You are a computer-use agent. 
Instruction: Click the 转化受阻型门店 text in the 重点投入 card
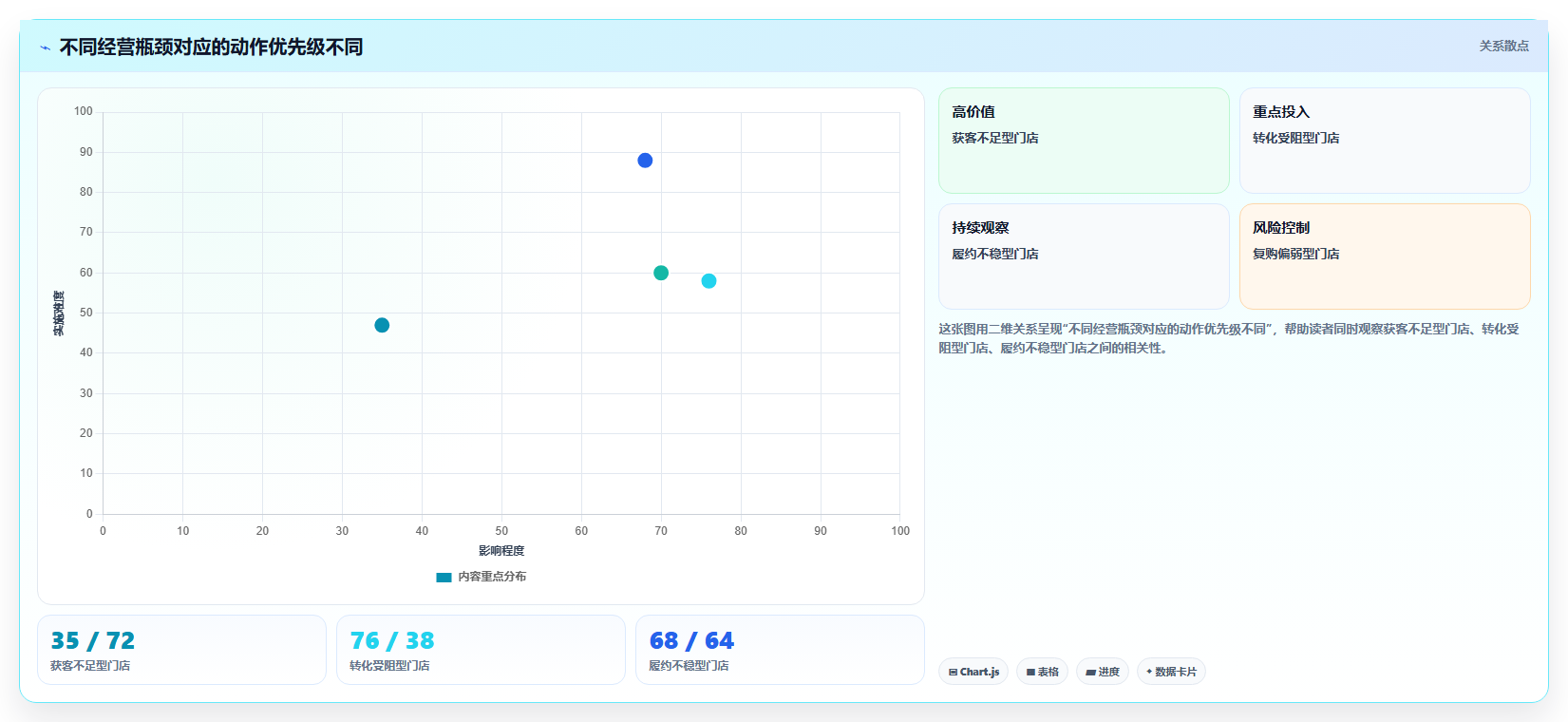(1295, 138)
